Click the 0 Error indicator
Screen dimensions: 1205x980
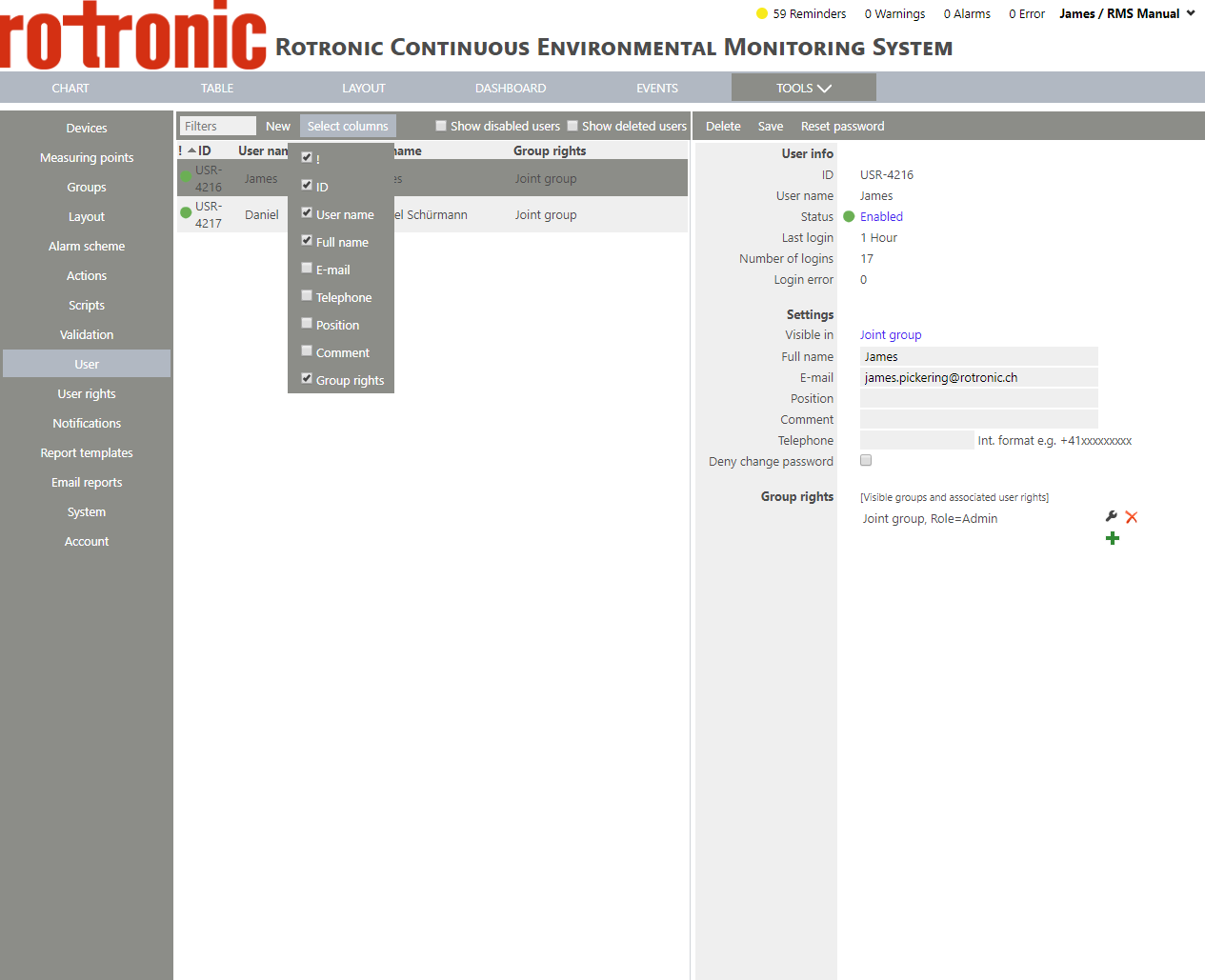1027,13
